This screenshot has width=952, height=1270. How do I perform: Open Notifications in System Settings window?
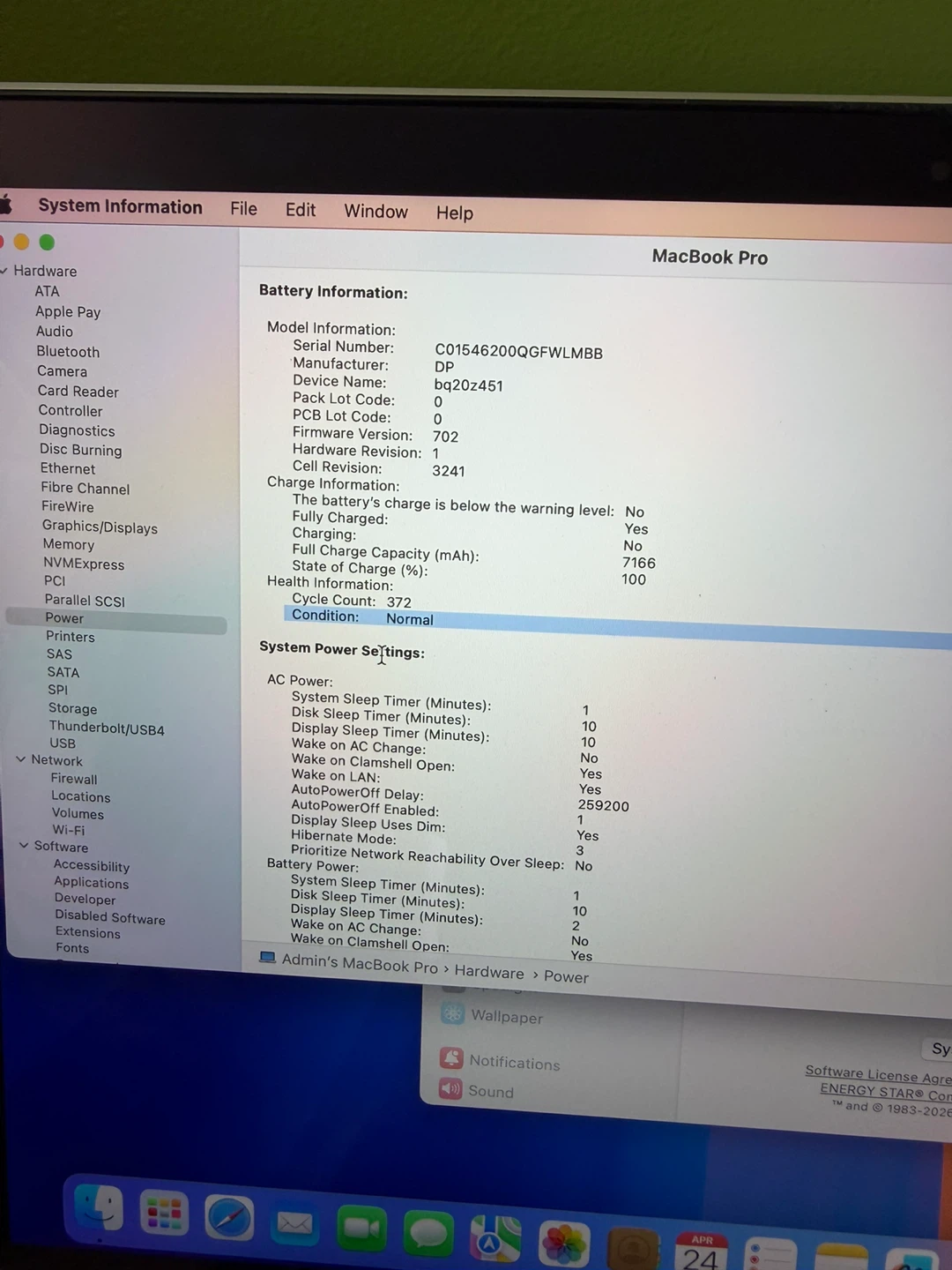click(x=501, y=1062)
